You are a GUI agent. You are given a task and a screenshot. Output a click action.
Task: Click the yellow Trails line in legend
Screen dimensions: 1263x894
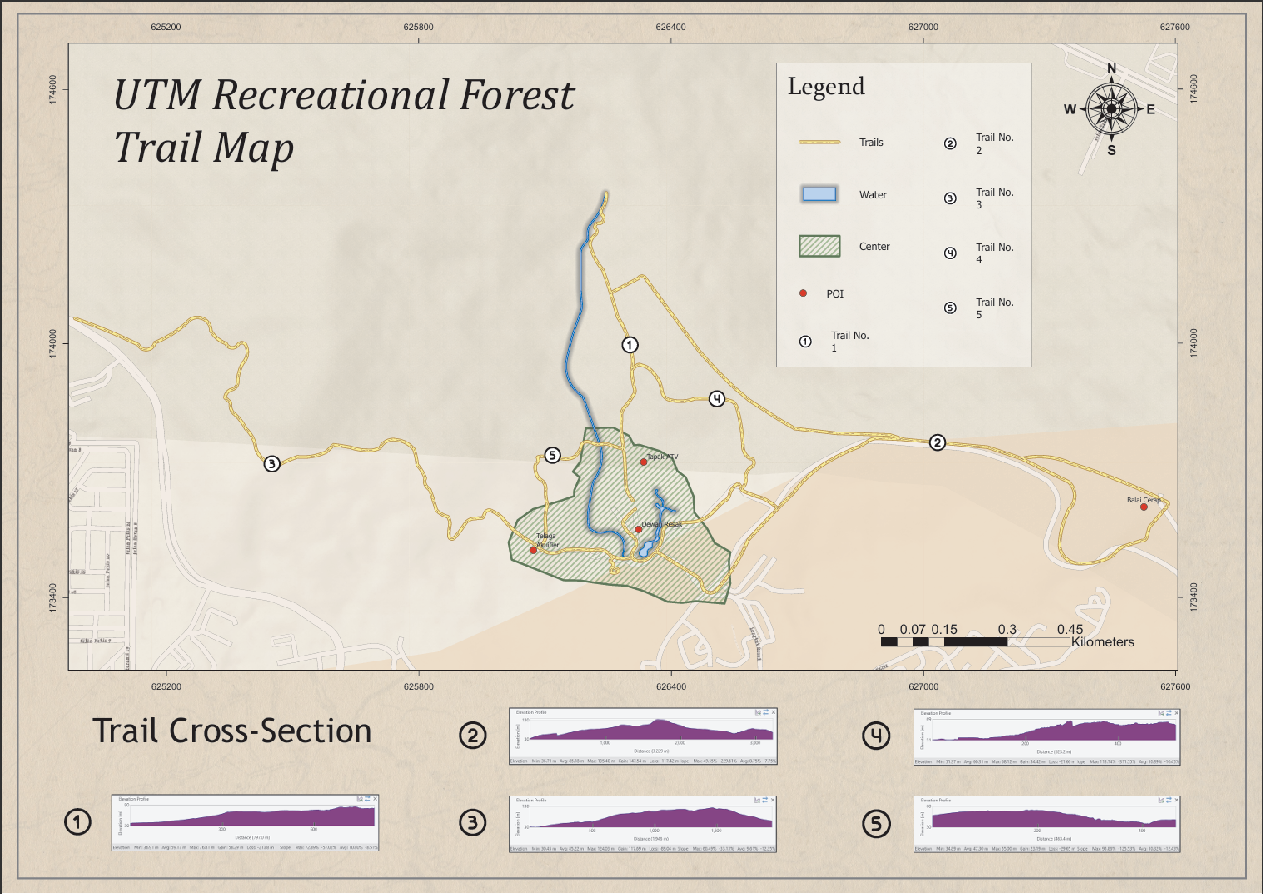pos(820,143)
